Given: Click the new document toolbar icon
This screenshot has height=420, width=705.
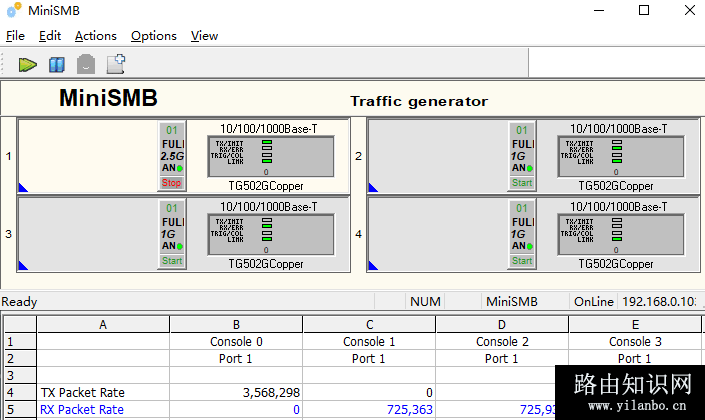Looking at the screenshot, I should pos(116,64).
